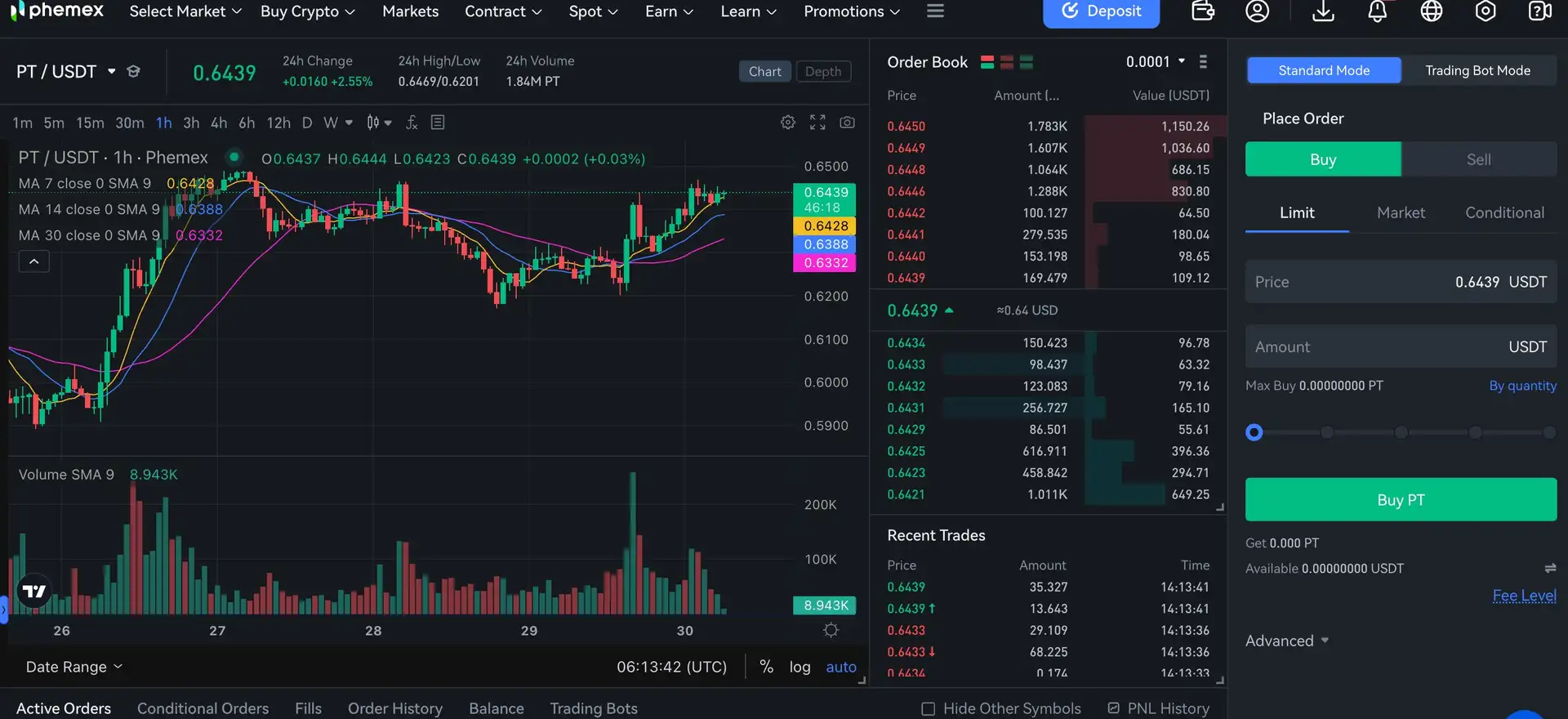1568x719 pixels.
Task: Expand the 0.0001 price precision dropdown
Action: tap(1155, 62)
